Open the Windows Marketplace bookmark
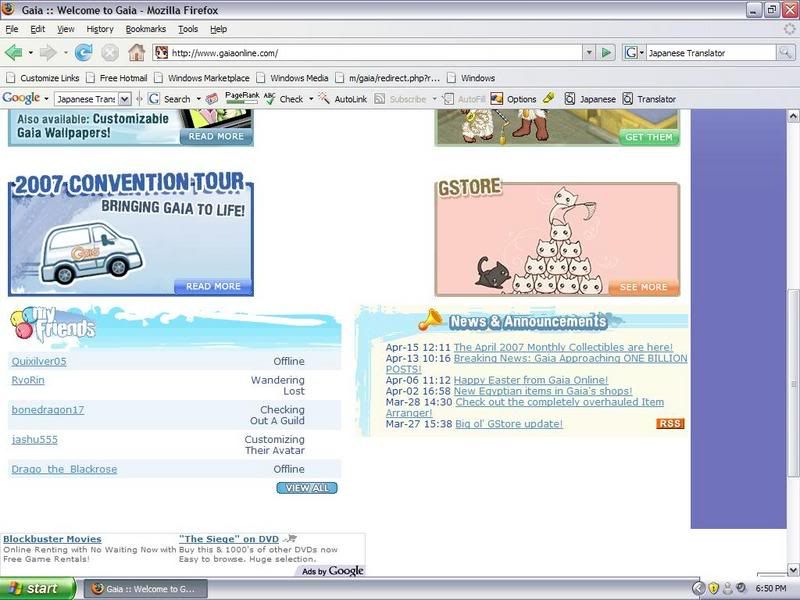The image size is (800, 600). click(202, 78)
